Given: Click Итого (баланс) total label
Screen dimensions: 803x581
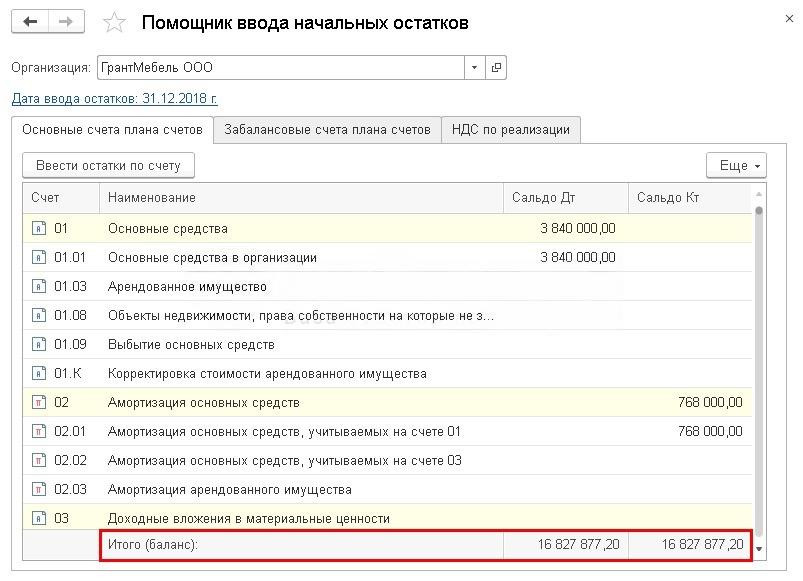Looking at the screenshot, I should tap(153, 545).
